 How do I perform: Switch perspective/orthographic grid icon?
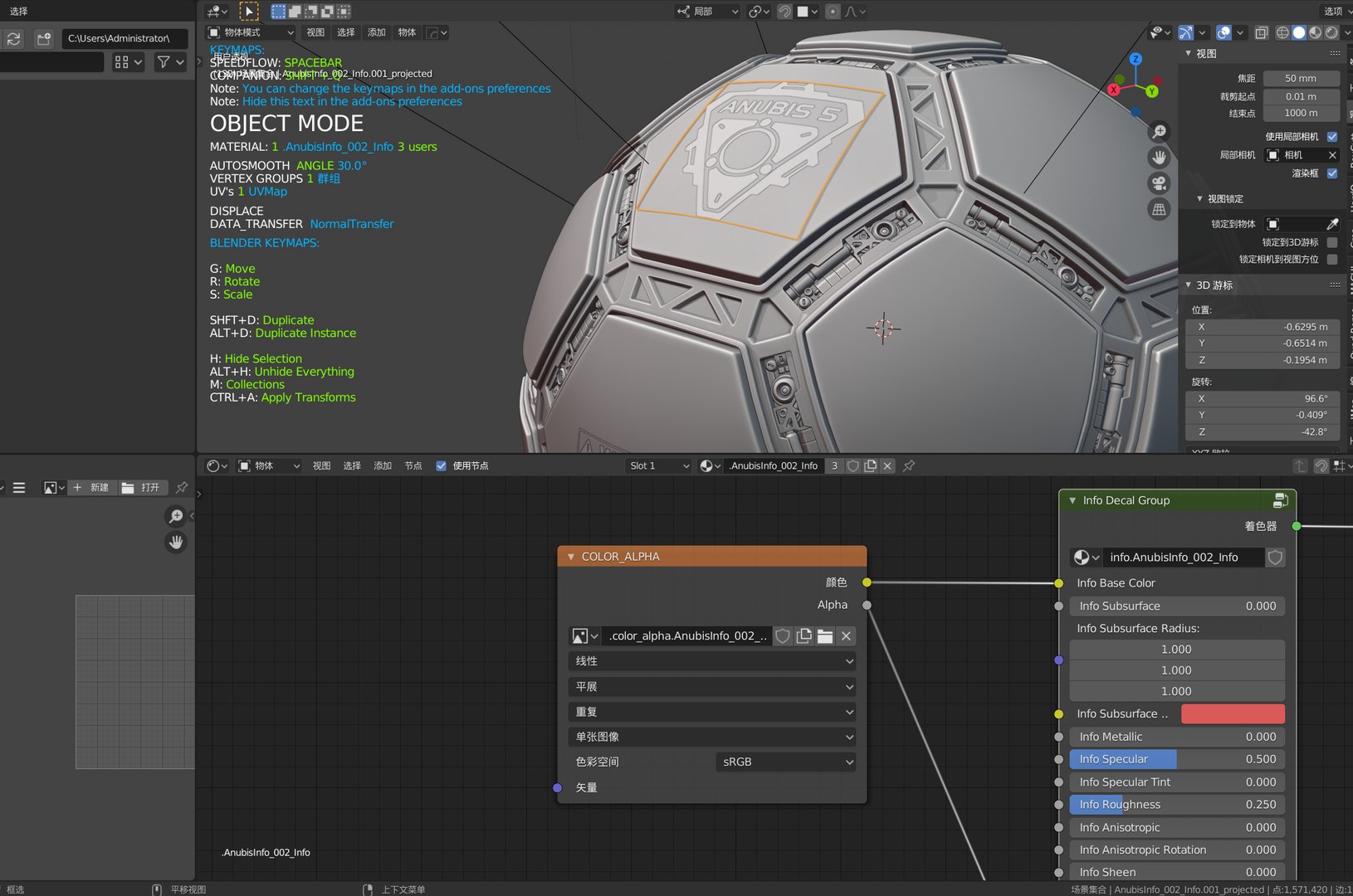pos(1160,209)
